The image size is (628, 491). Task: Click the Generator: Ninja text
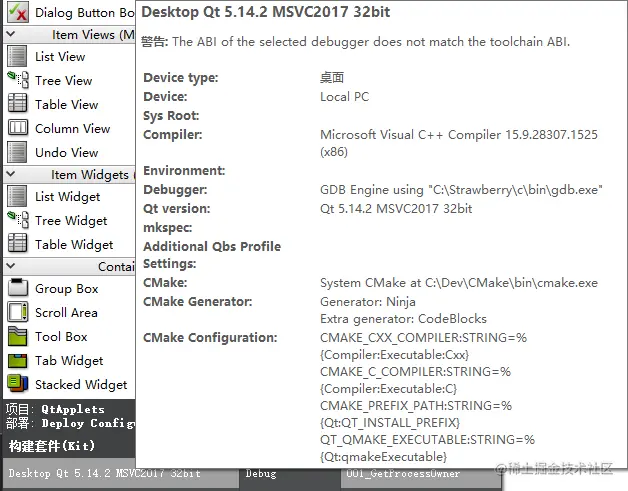click(367, 302)
